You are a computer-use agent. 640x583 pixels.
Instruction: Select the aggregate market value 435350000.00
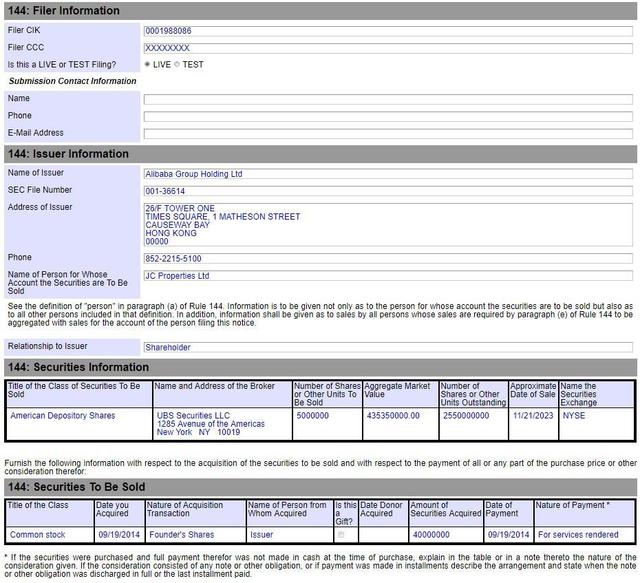[x=393, y=416]
